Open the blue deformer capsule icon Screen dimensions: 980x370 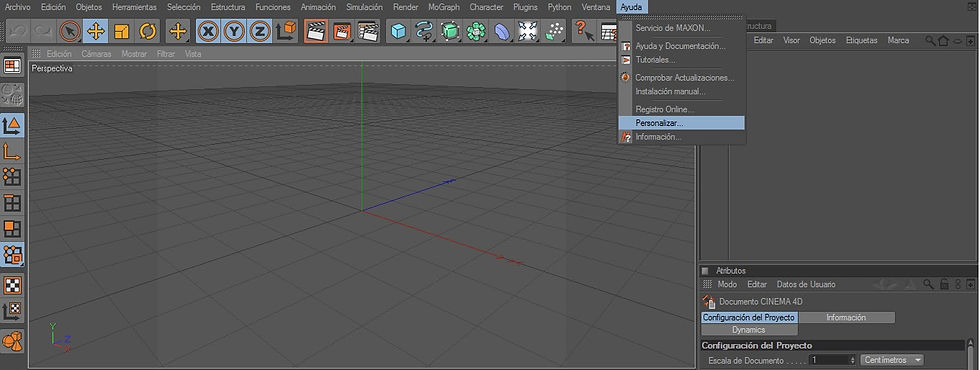tap(502, 31)
